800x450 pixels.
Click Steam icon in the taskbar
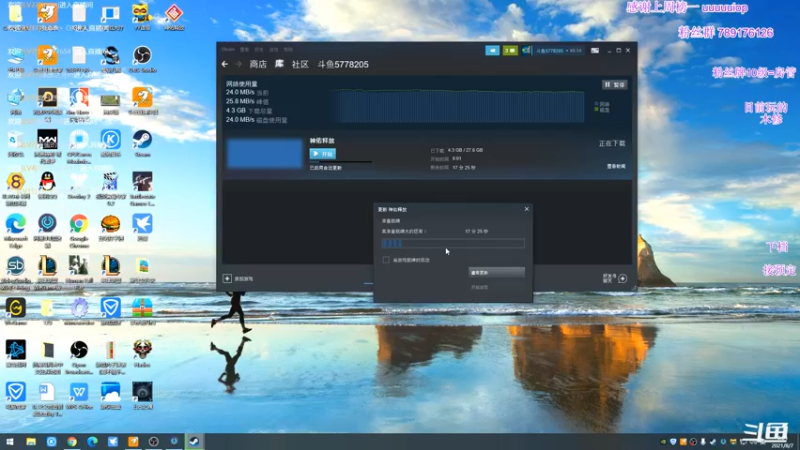click(x=194, y=441)
